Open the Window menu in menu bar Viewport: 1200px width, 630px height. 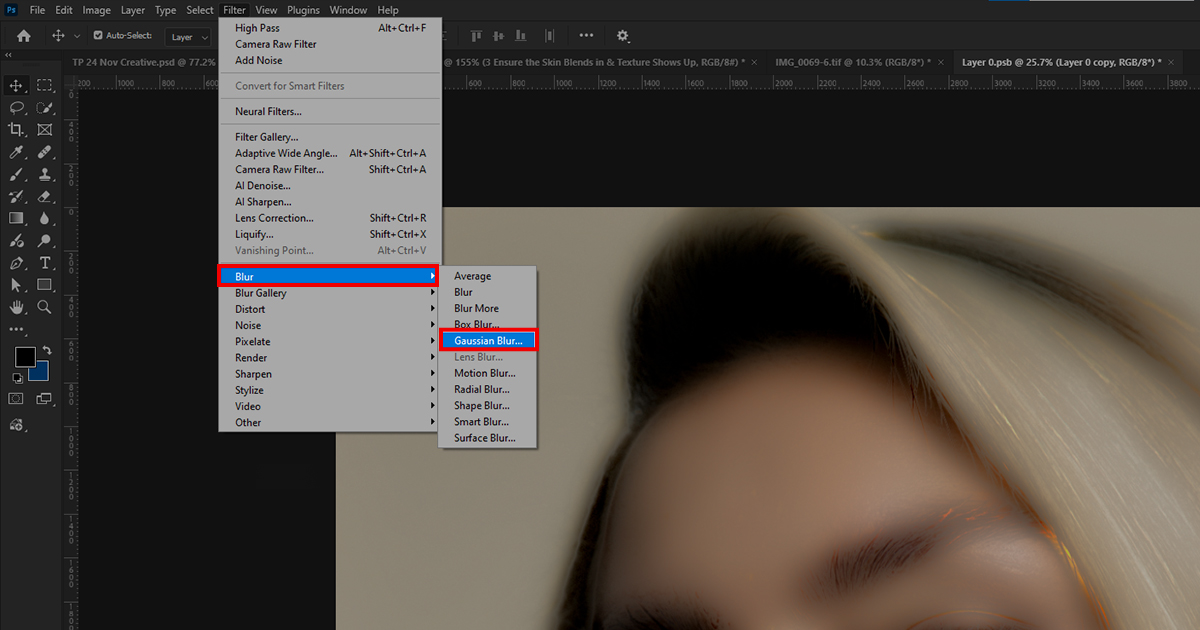(x=348, y=10)
